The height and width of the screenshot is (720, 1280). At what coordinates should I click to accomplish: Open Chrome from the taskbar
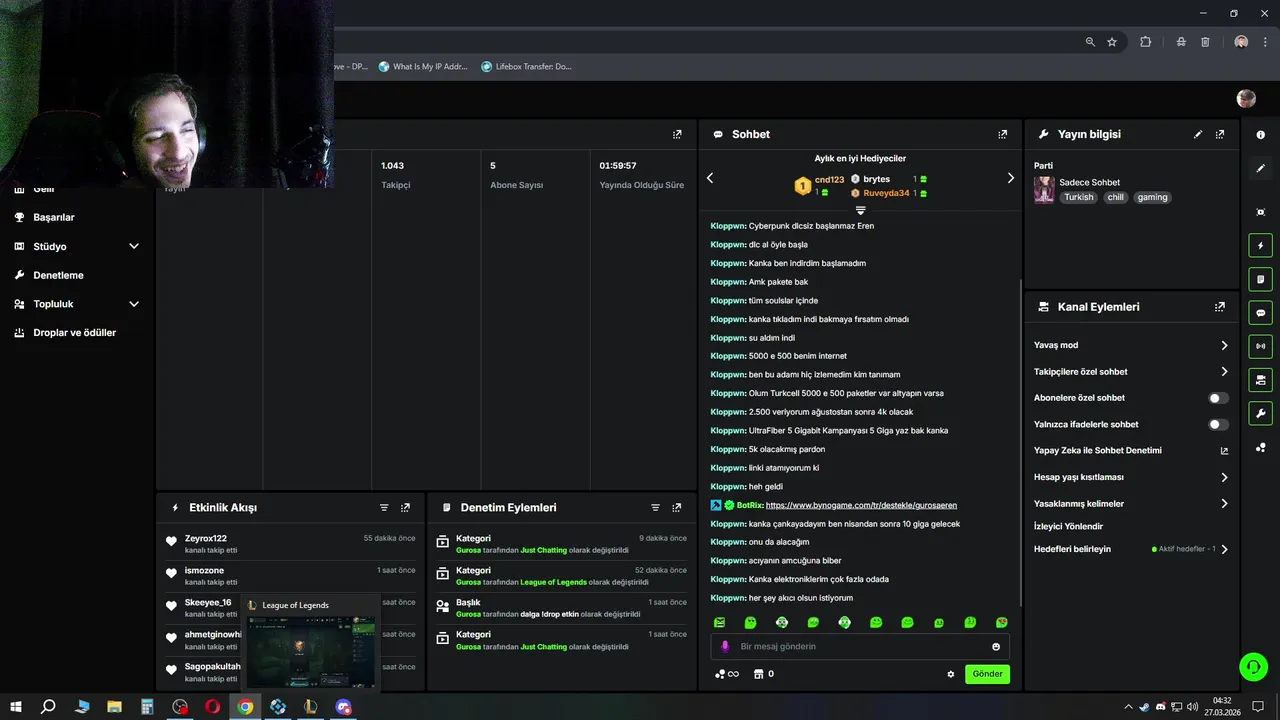click(245, 707)
